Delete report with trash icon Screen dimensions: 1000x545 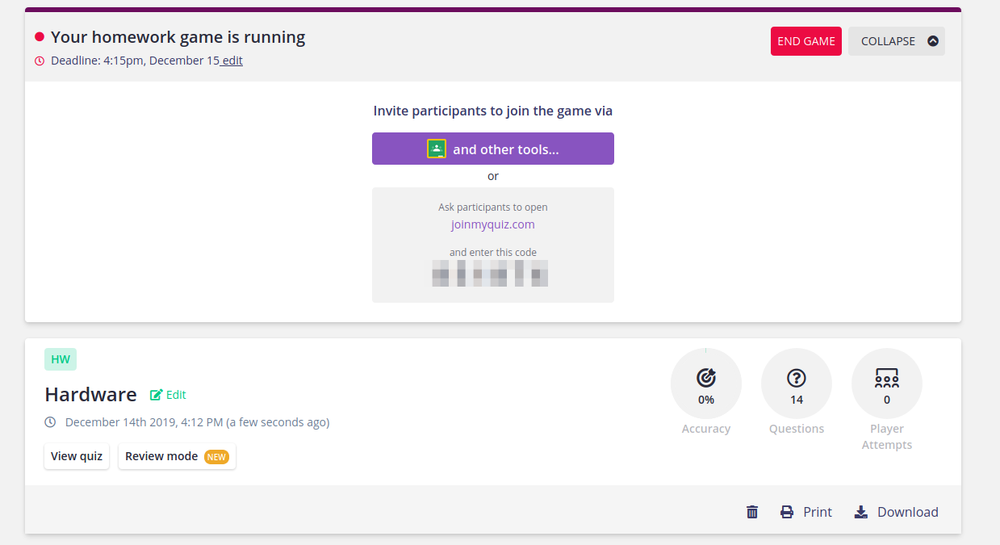point(753,512)
